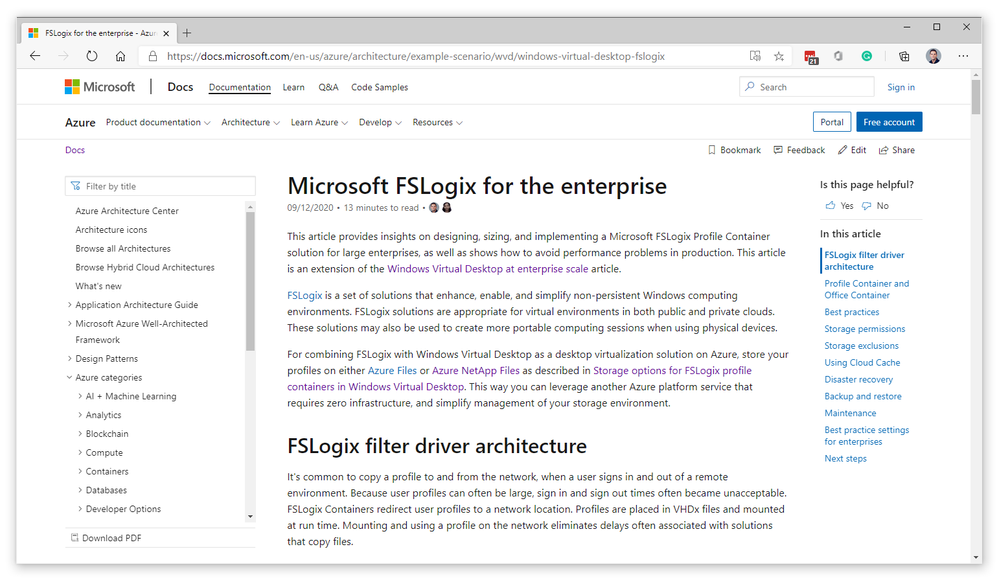Jump to Using Cloud Cache section
The width and height of the screenshot is (999, 579).
(862, 362)
